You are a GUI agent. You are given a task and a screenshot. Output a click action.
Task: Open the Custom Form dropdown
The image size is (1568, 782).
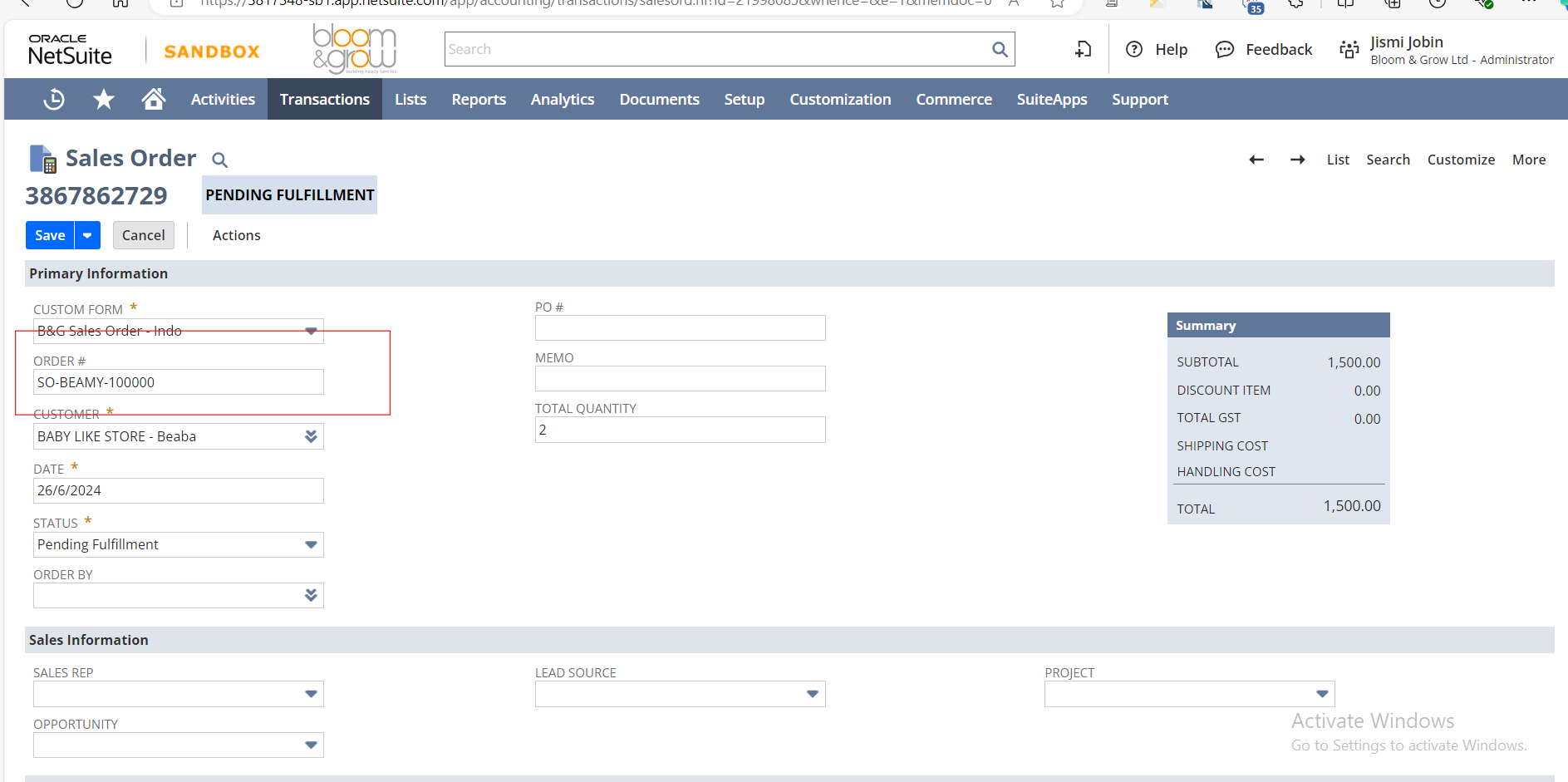click(x=311, y=331)
